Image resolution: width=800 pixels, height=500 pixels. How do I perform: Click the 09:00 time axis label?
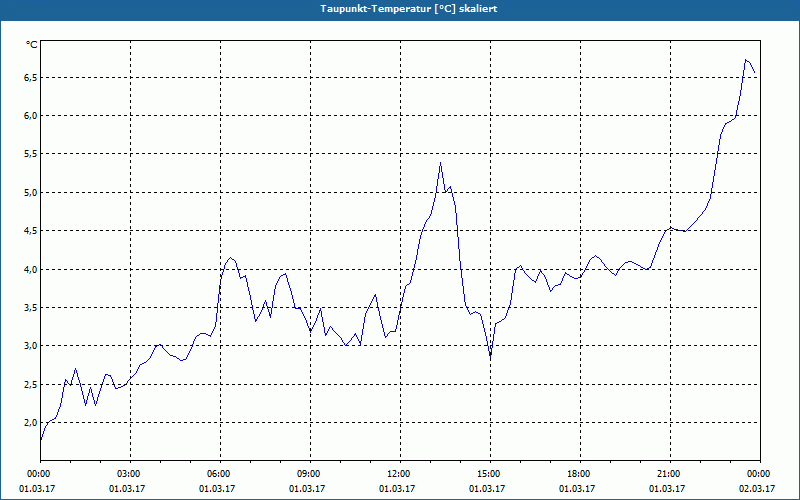tap(310, 474)
